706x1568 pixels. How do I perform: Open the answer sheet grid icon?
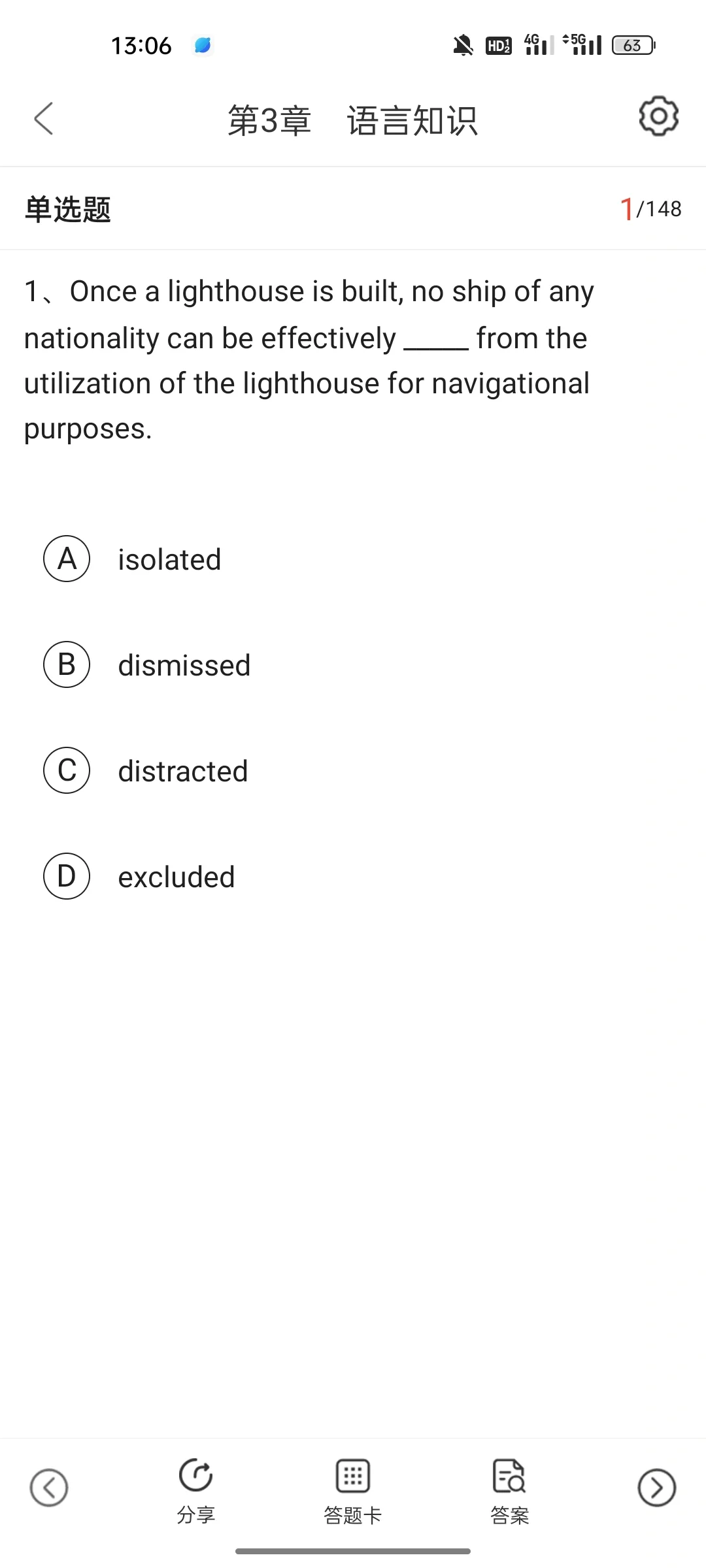pos(353,1475)
